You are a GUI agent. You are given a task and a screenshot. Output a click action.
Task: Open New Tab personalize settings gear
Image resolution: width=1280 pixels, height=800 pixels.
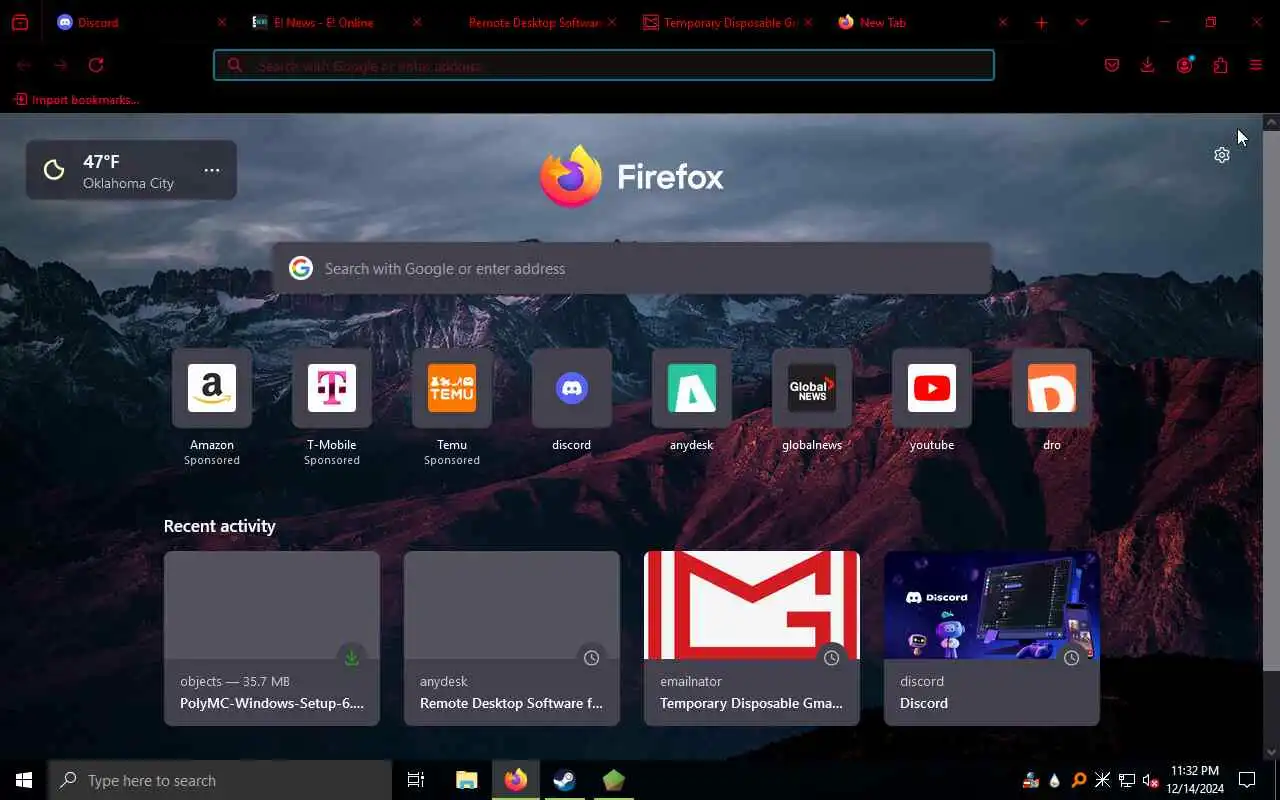coord(1222,155)
